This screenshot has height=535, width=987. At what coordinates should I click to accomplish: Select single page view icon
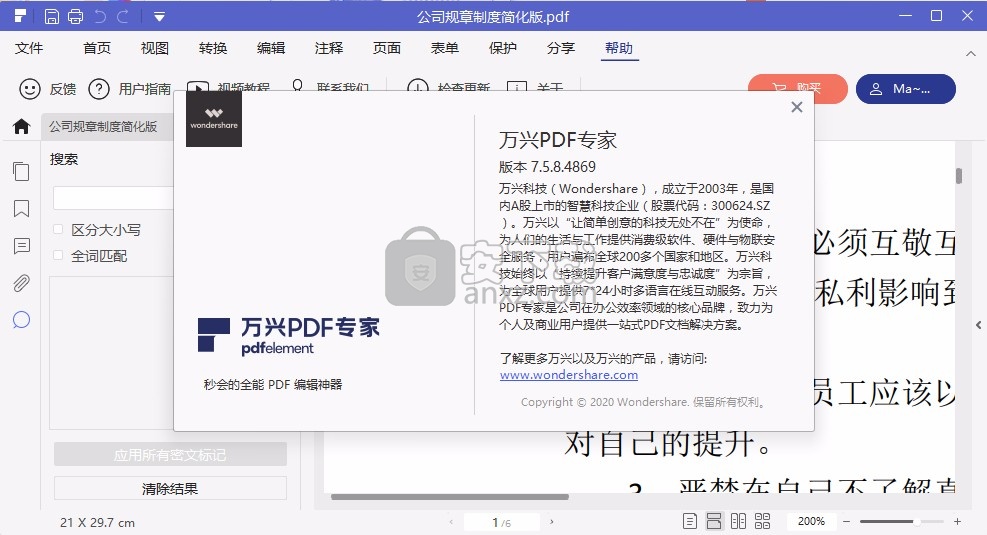click(690, 521)
